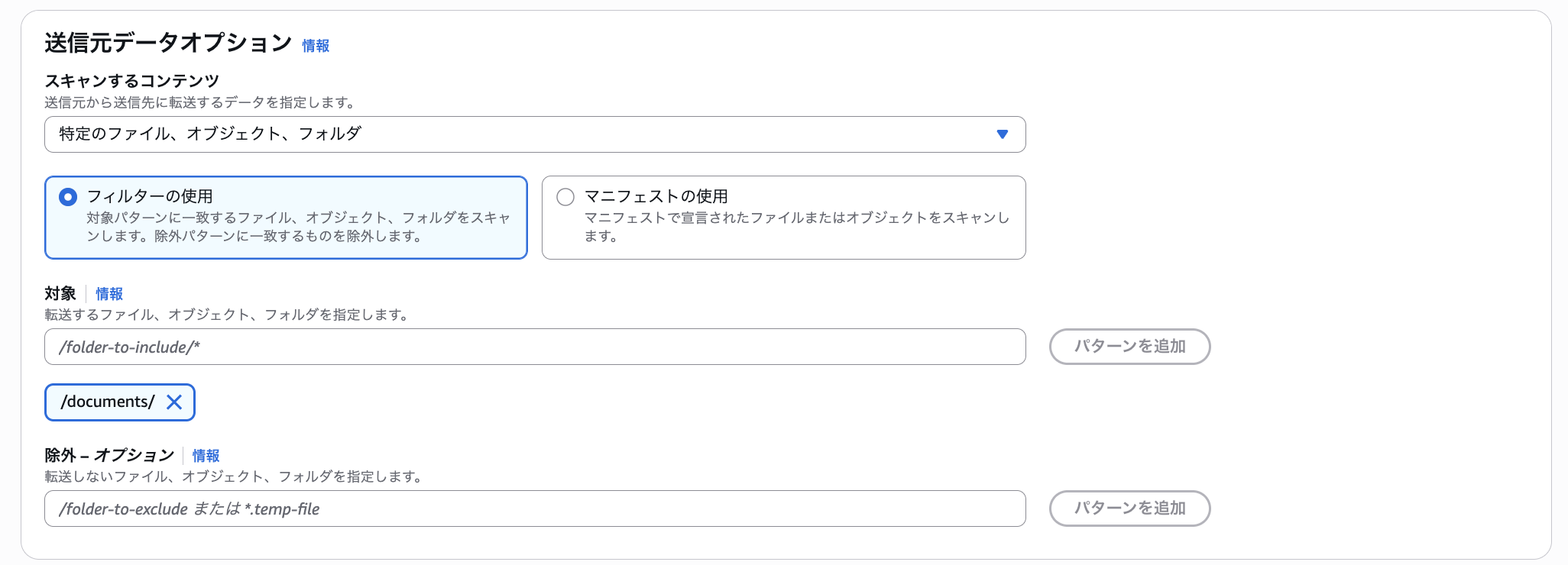Click the /folder-to-include/* input field
Screen dimensions: 1568x565
pos(535,347)
